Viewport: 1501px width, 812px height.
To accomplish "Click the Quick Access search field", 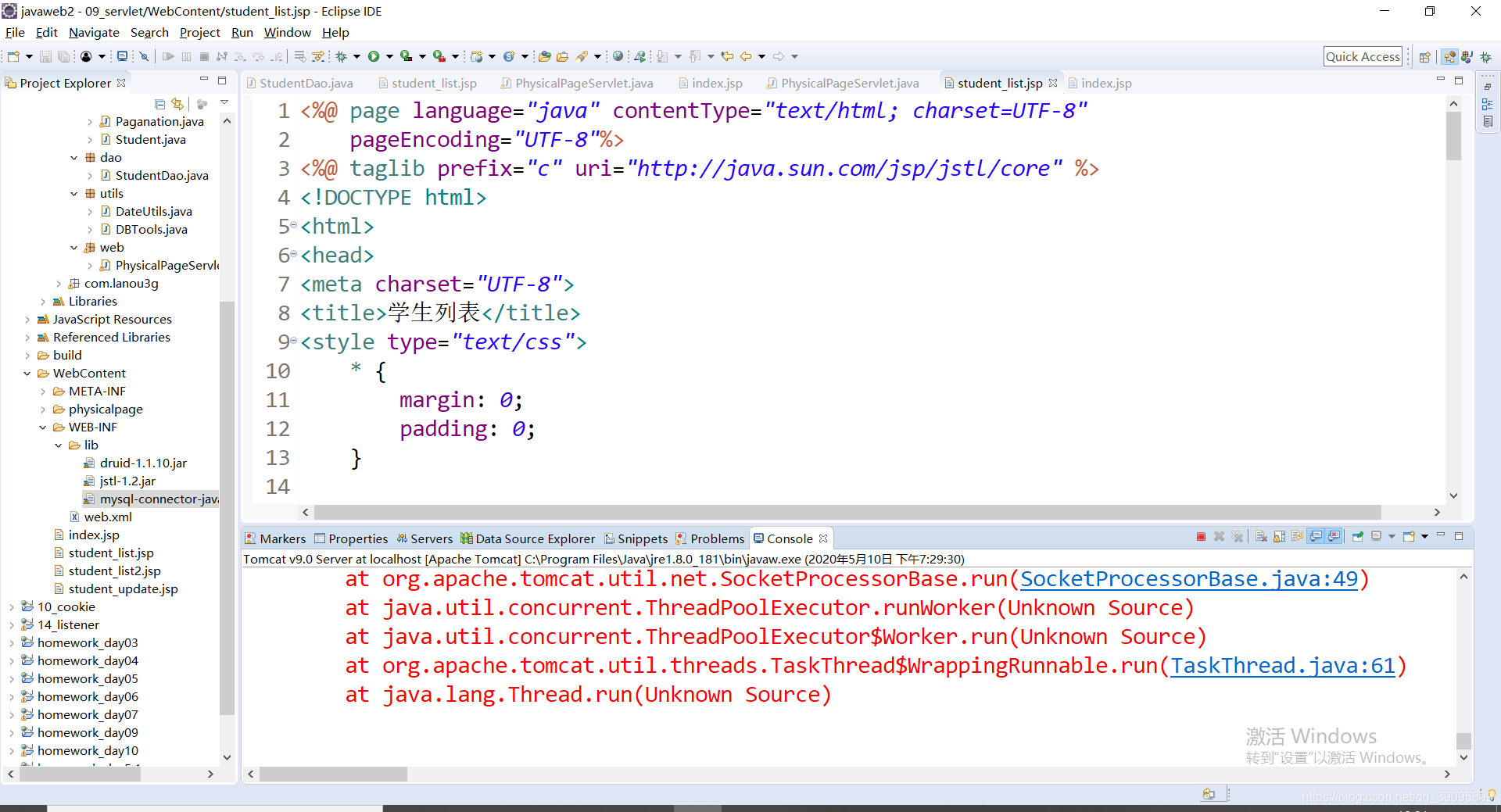I will tap(1363, 56).
